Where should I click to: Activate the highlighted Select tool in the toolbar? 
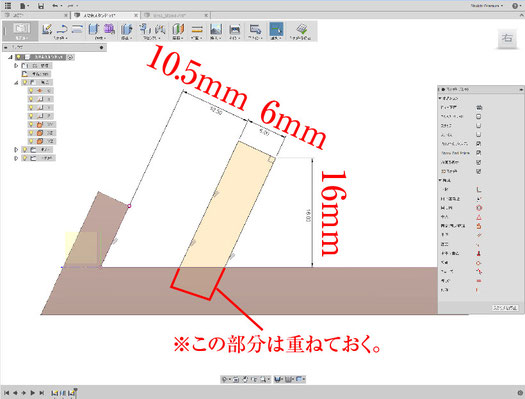[x=276, y=29]
